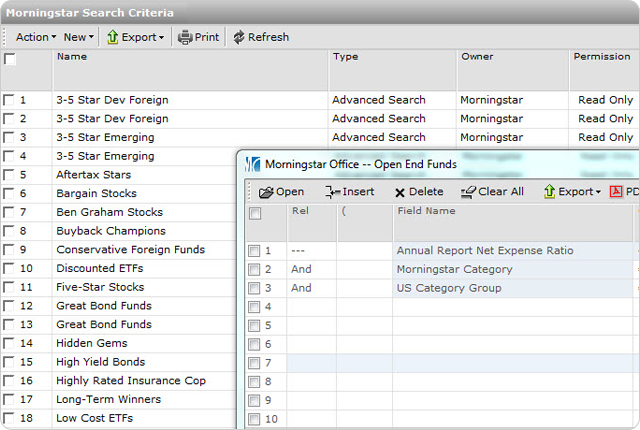This screenshot has height=430, width=640.
Task: Click And relation in dialog row 2
Action: click(301, 269)
